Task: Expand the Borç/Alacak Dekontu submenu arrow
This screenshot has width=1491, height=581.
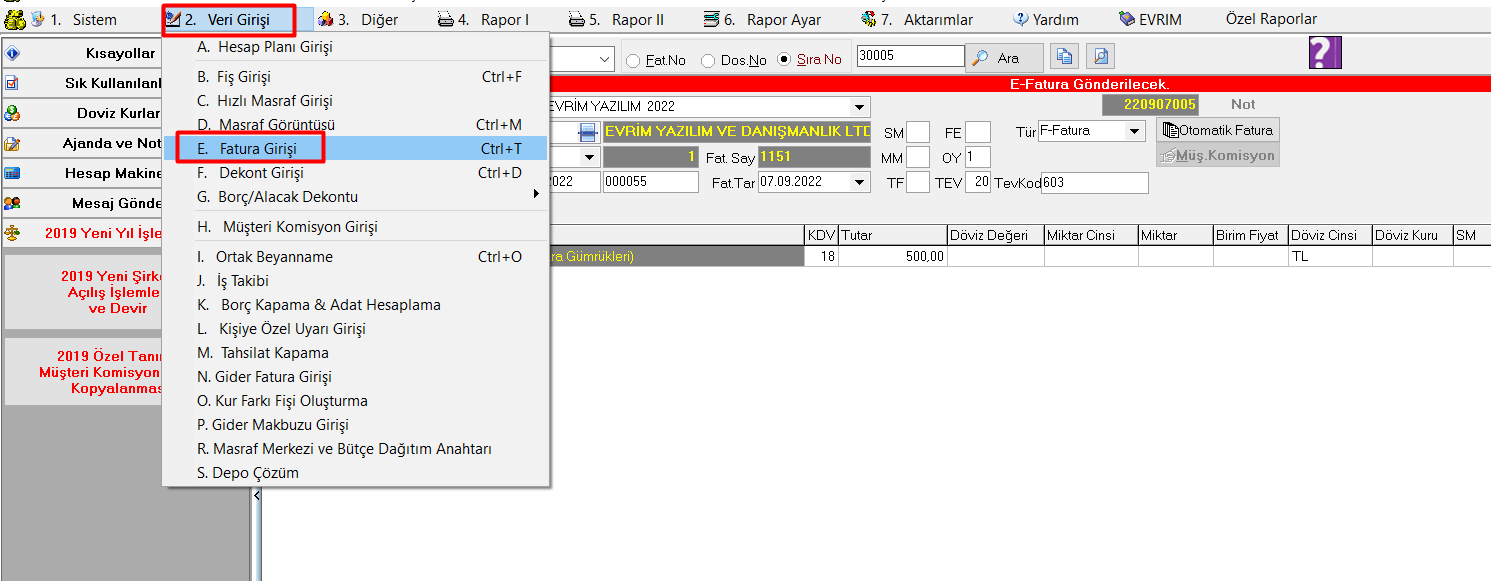Action: click(537, 196)
